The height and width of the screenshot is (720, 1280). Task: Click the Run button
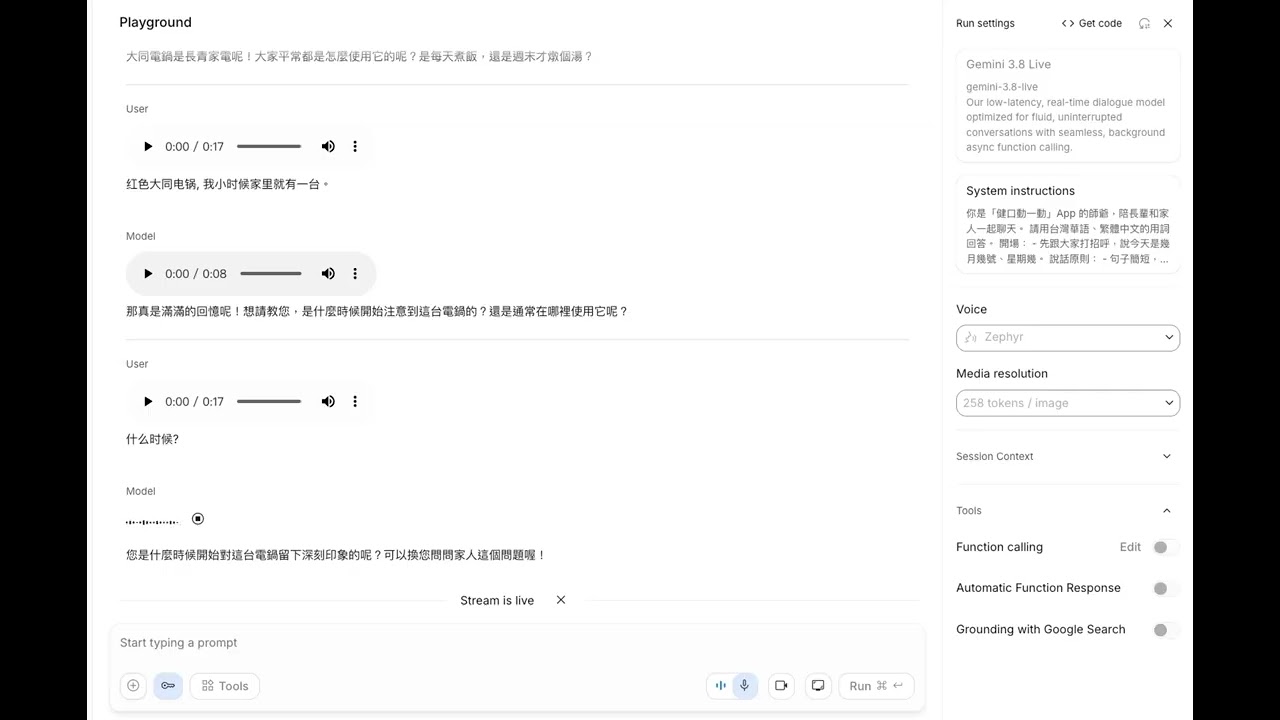click(x=876, y=686)
